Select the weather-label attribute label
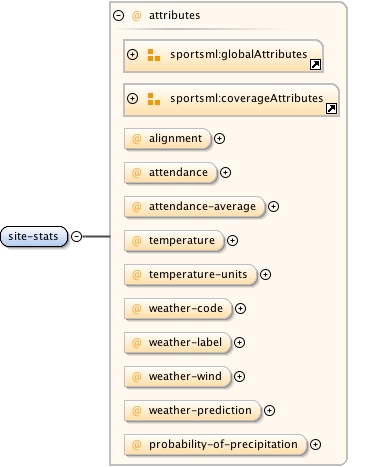The height and width of the screenshot is (467, 365). (x=185, y=342)
